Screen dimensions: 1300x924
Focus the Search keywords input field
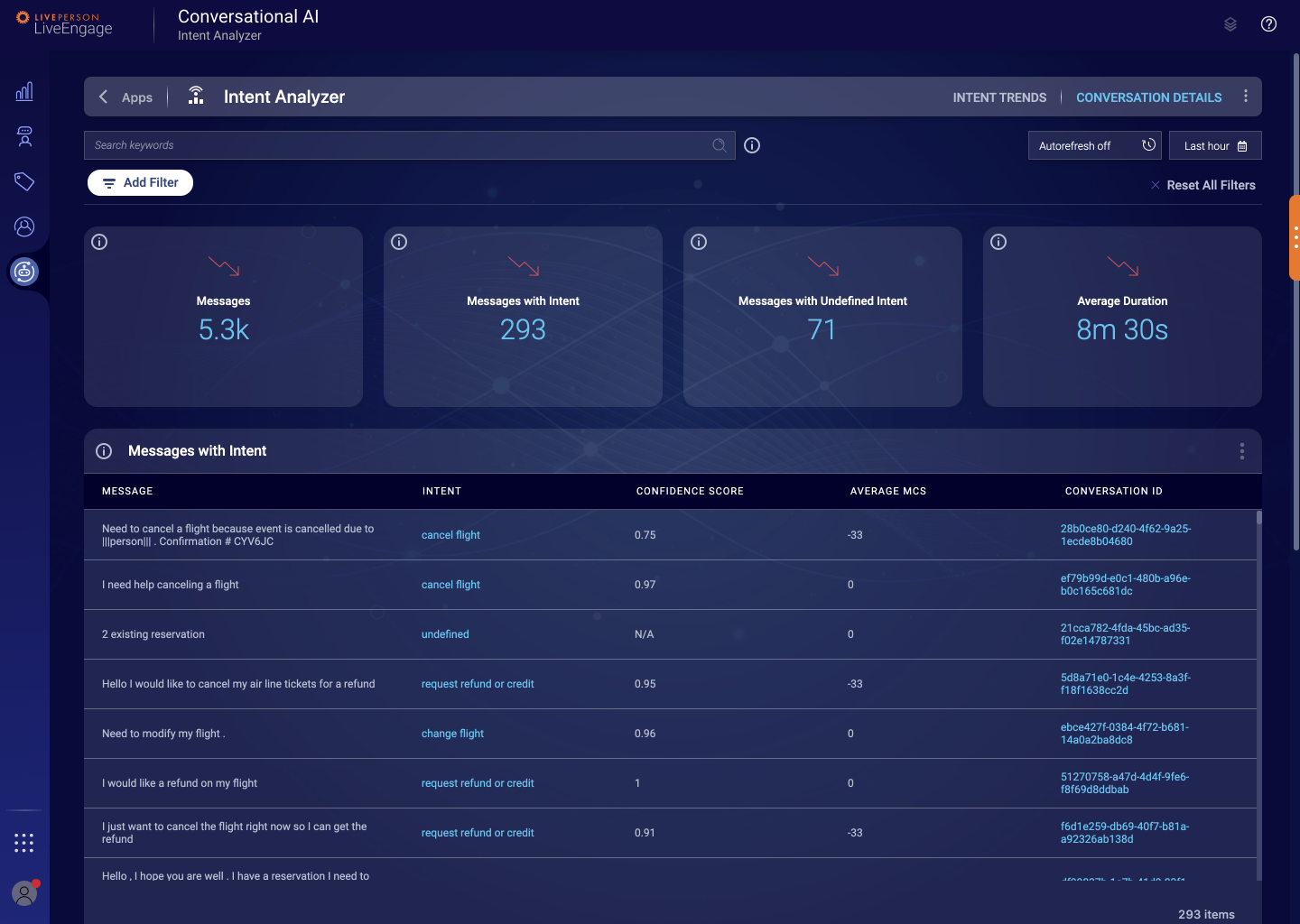click(x=409, y=145)
